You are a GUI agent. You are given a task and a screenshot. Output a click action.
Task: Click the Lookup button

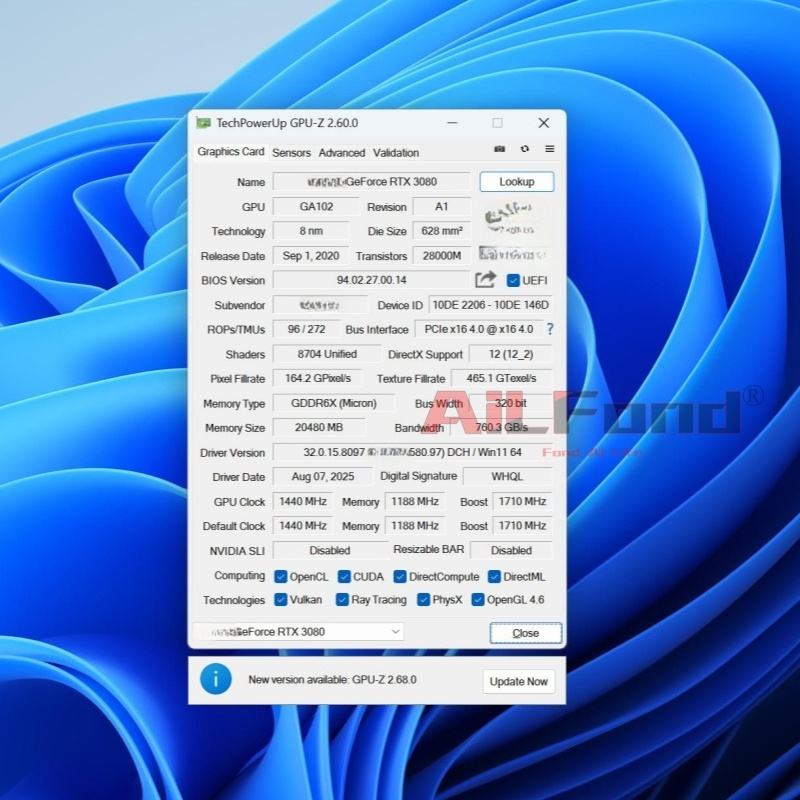pos(517,182)
